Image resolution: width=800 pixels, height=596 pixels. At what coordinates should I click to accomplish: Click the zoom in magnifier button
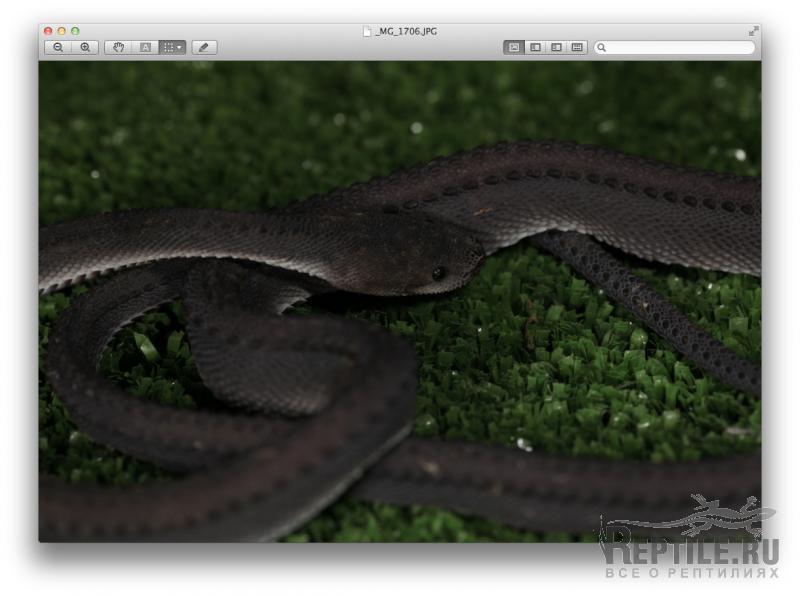85,47
